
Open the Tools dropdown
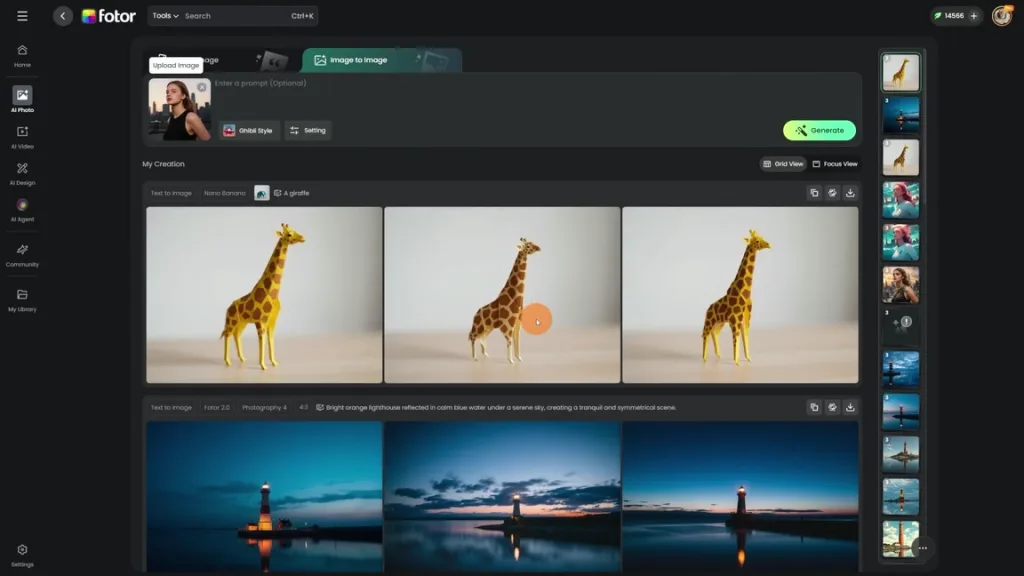(x=163, y=16)
